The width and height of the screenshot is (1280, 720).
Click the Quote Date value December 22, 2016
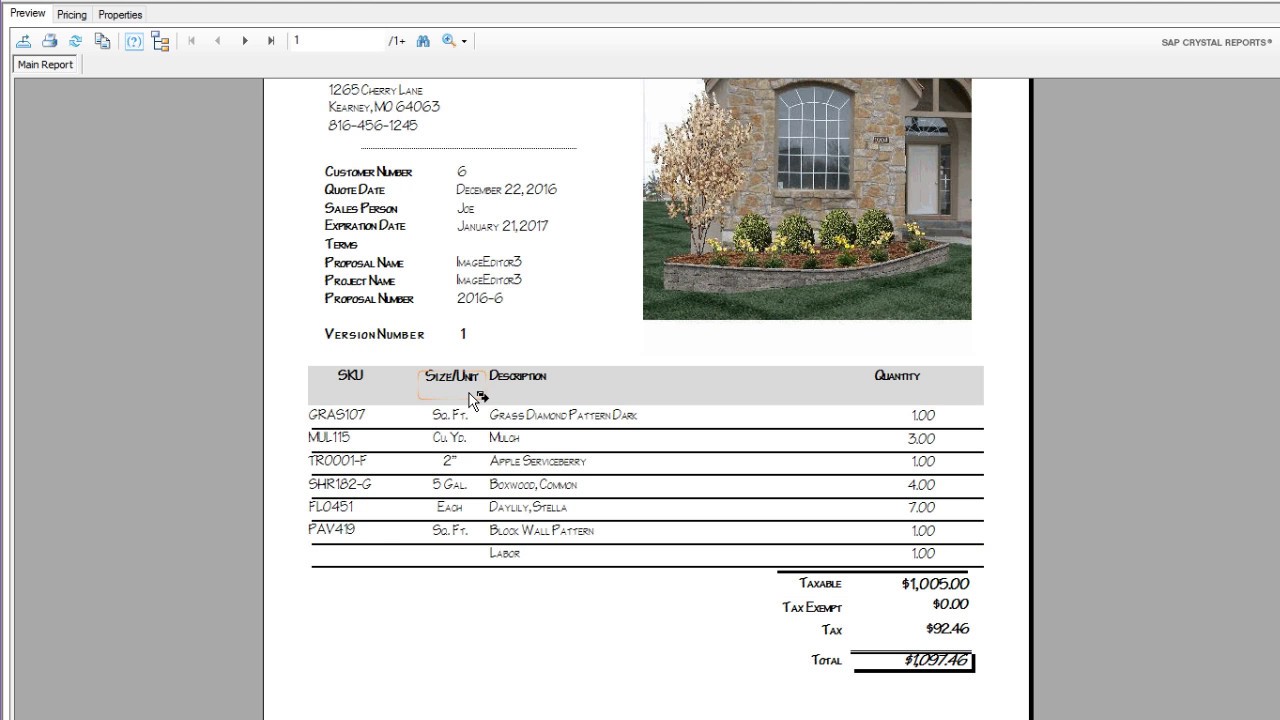tap(507, 189)
